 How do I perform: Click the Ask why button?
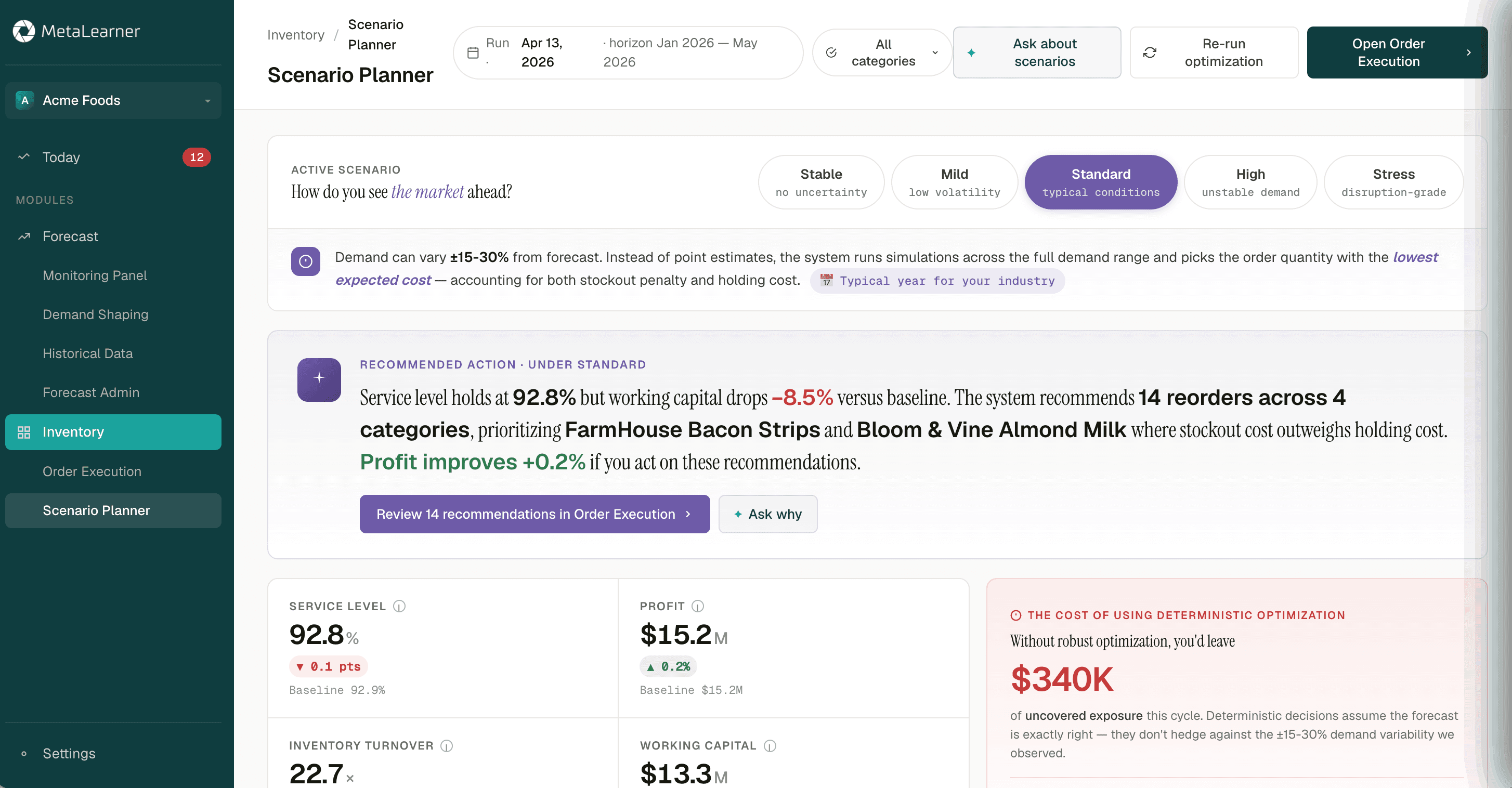[x=768, y=514]
